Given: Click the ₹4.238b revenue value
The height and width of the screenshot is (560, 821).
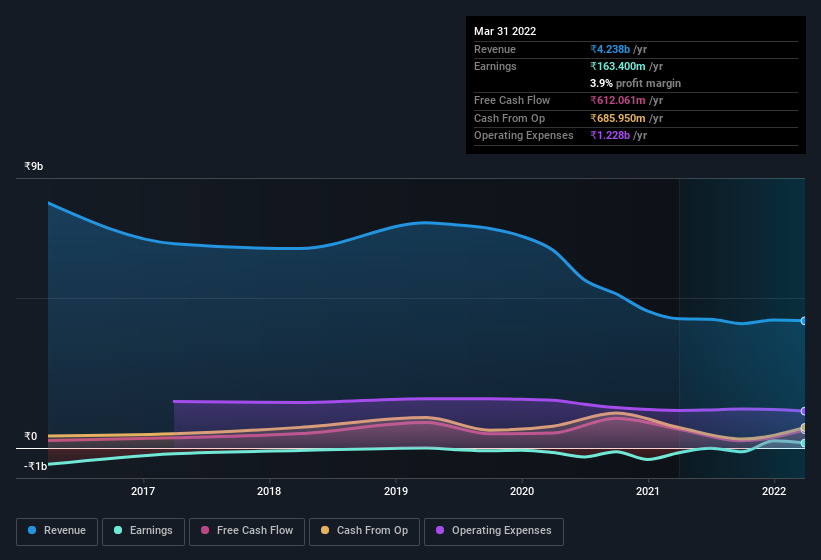Looking at the screenshot, I should 610,49.
